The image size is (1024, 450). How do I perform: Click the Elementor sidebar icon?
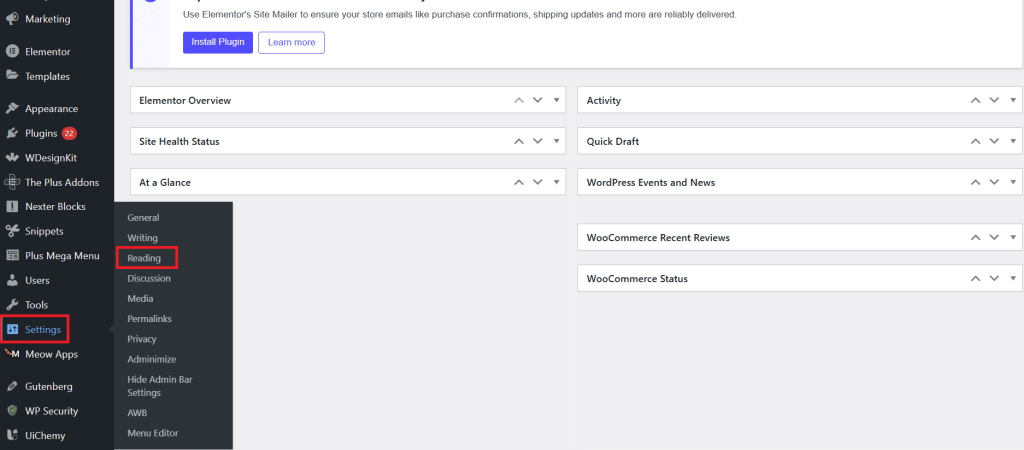[x=12, y=52]
